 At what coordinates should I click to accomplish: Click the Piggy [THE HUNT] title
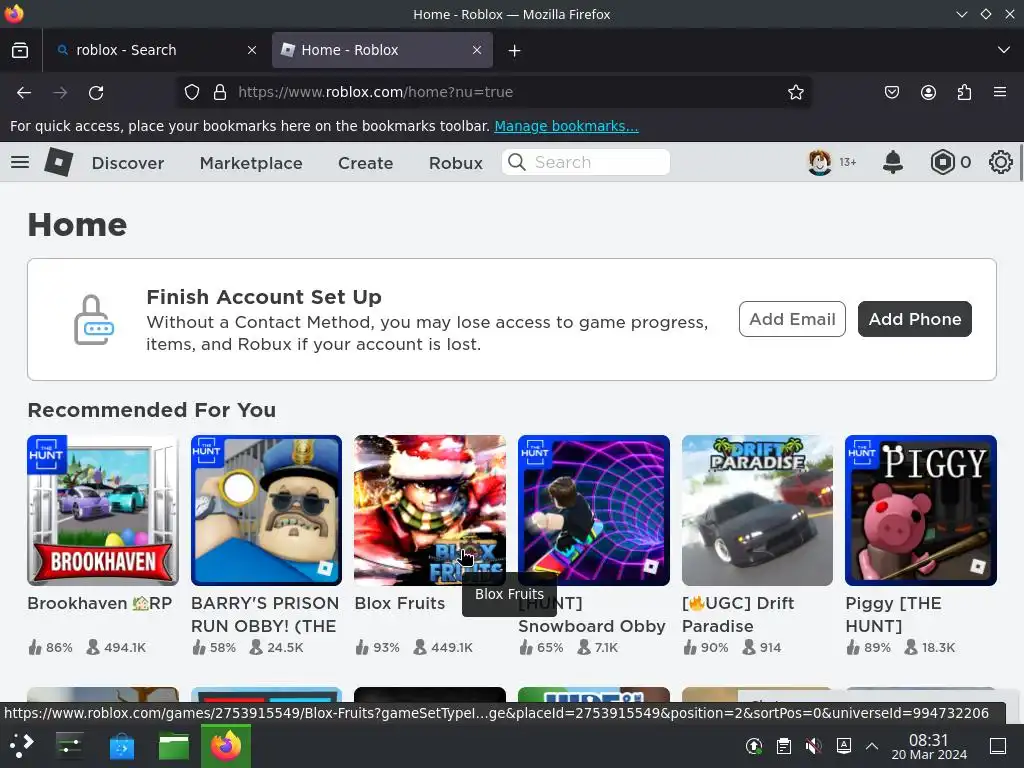coord(893,615)
